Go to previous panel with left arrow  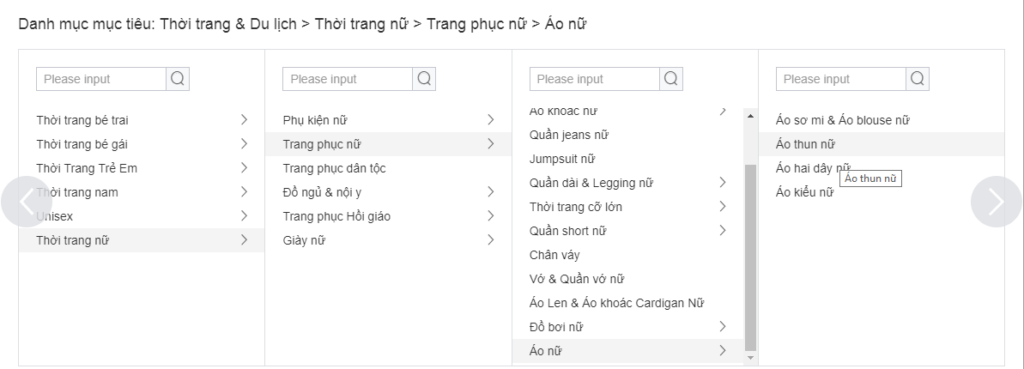26,202
